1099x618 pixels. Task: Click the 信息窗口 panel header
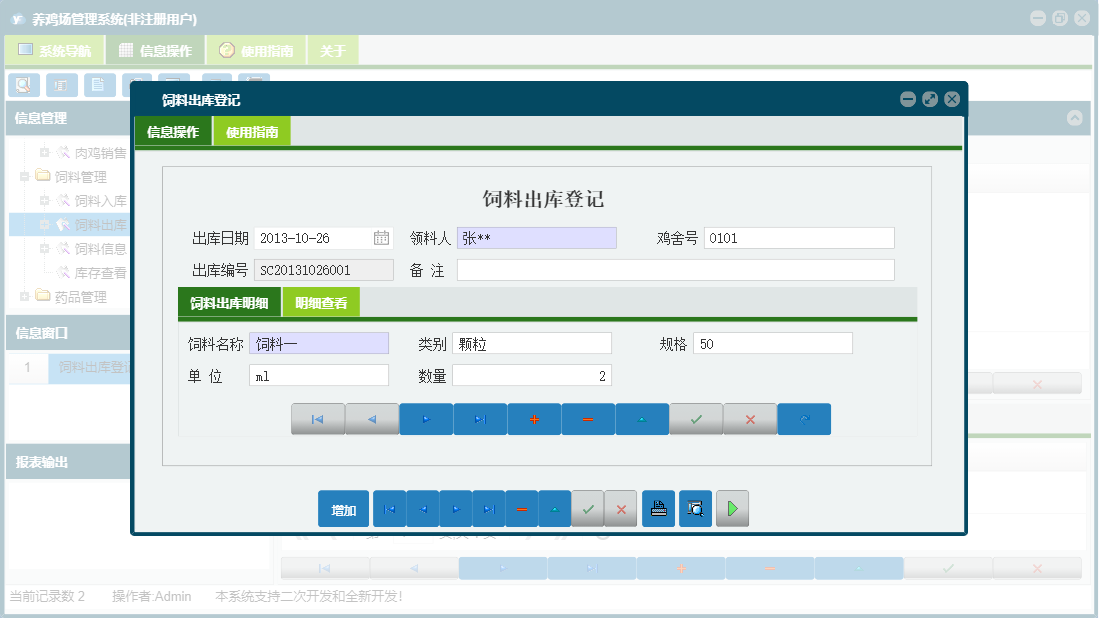tap(68, 333)
